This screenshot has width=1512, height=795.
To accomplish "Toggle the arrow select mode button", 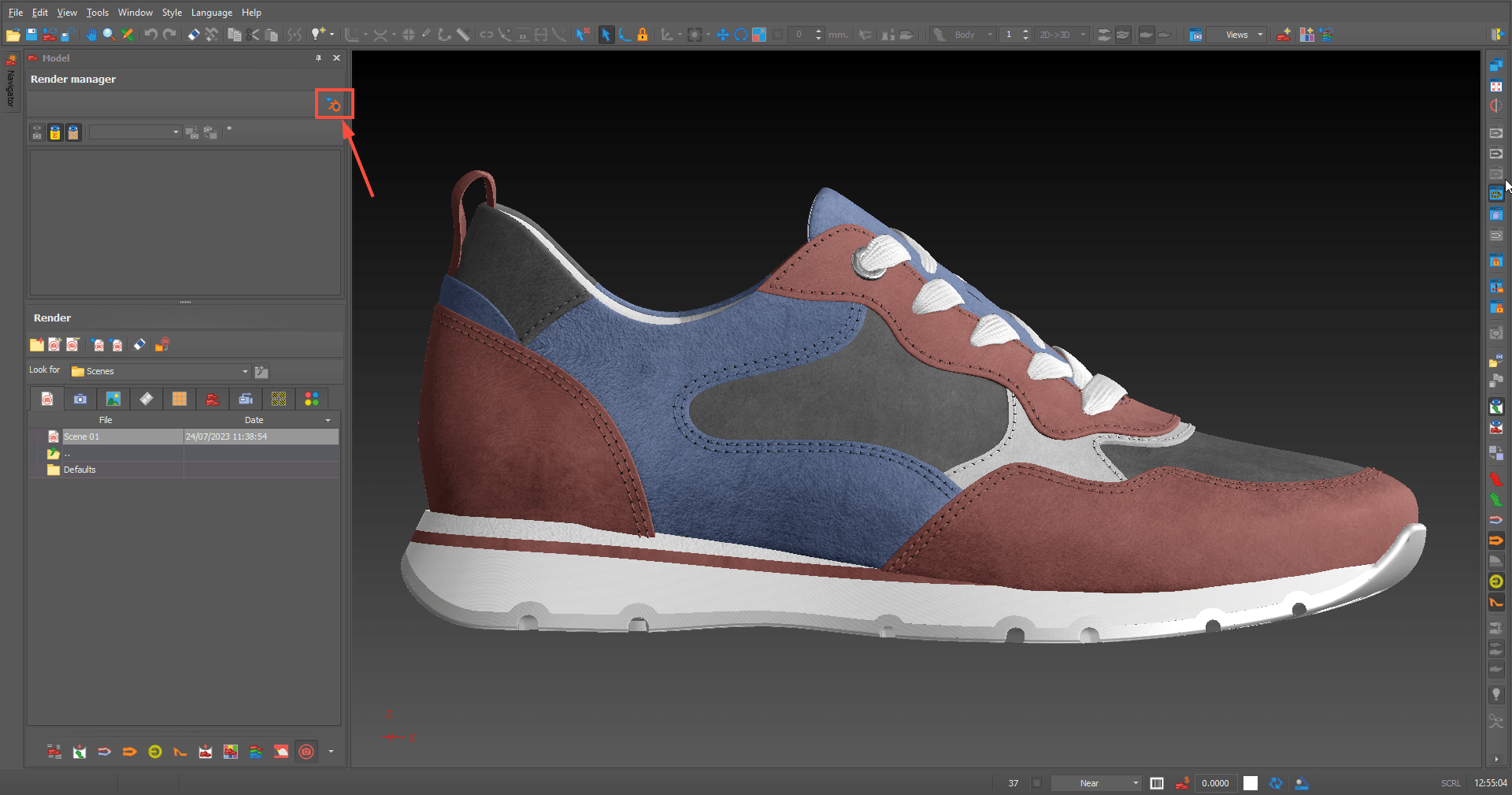I will pos(606,35).
